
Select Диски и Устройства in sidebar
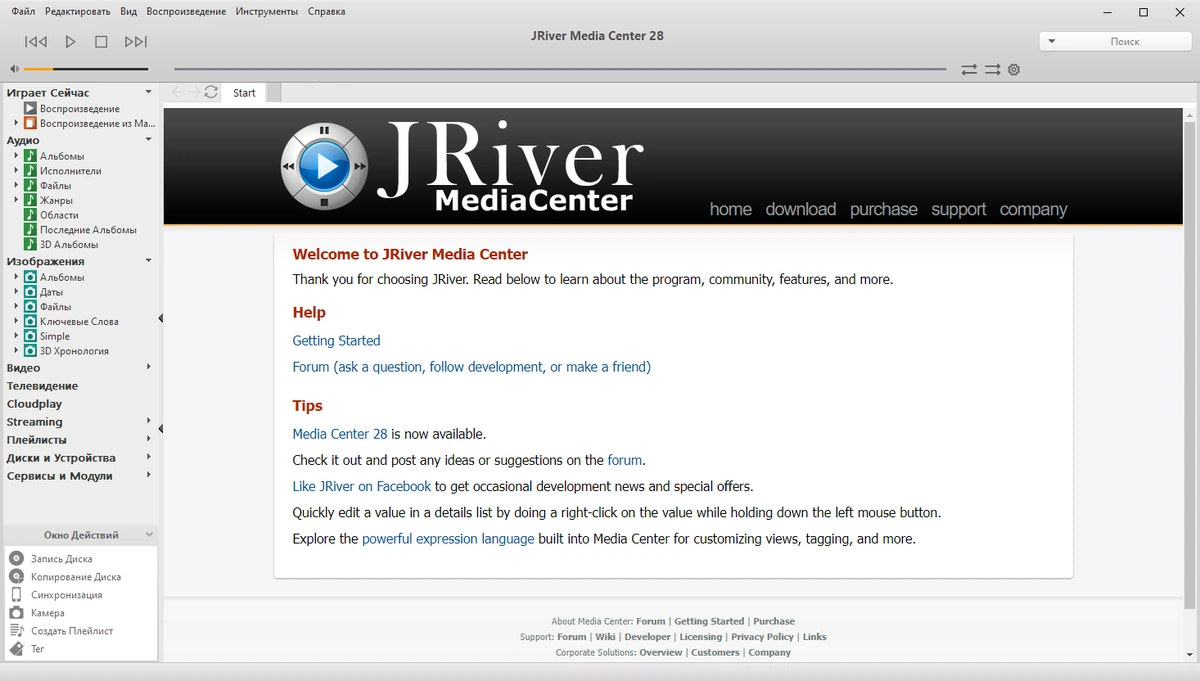pos(61,458)
